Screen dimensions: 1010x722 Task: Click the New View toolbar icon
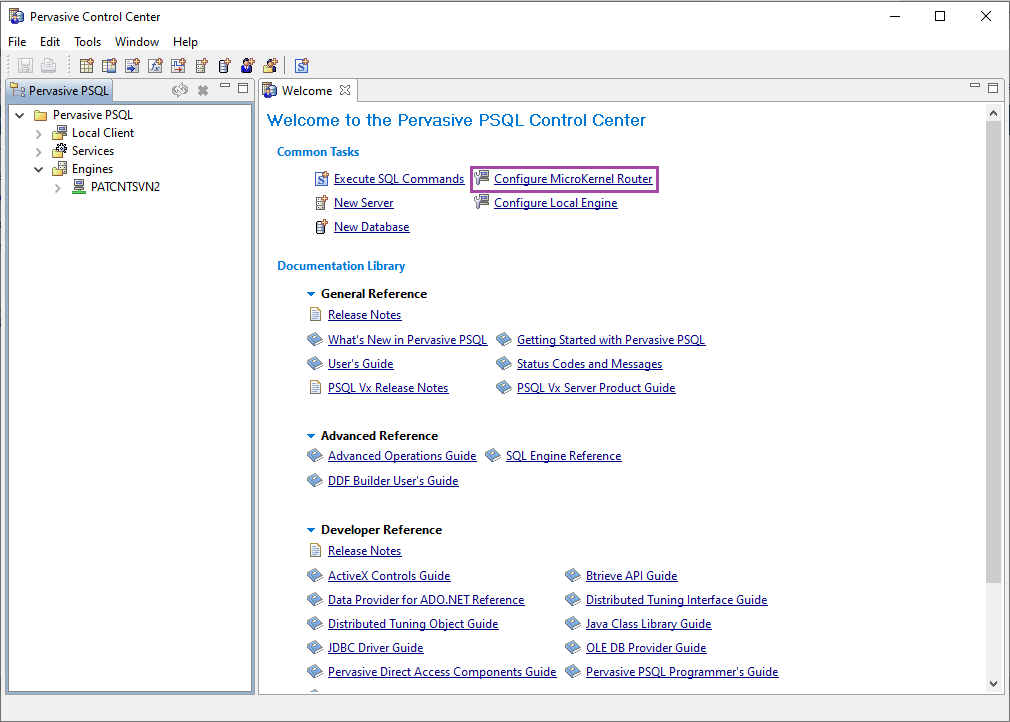[110, 66]
